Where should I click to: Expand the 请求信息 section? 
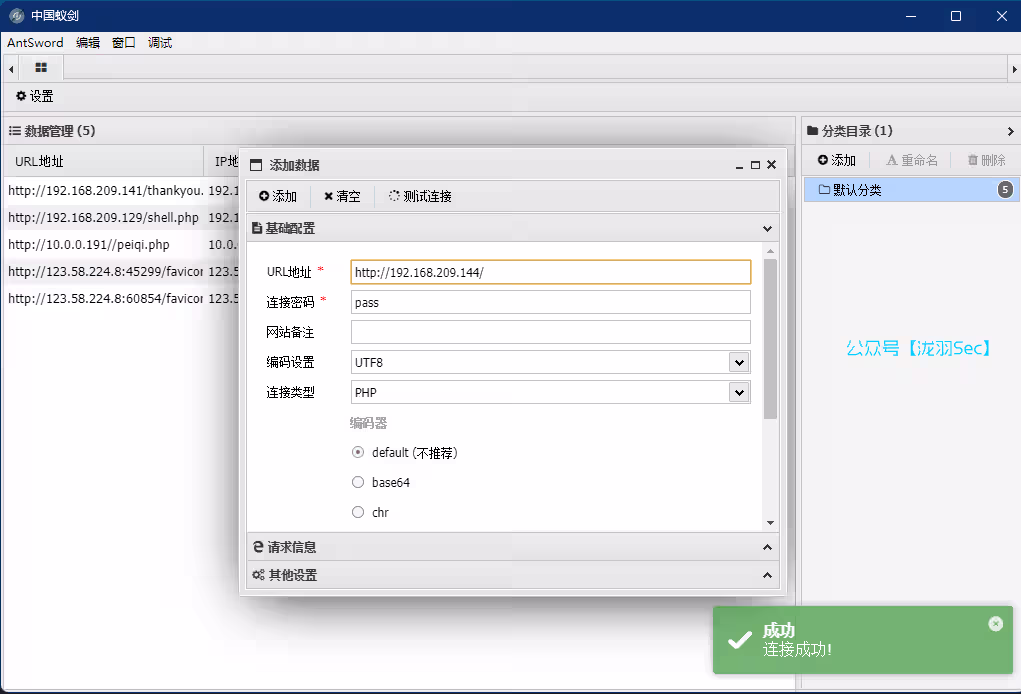pos(510,547)
